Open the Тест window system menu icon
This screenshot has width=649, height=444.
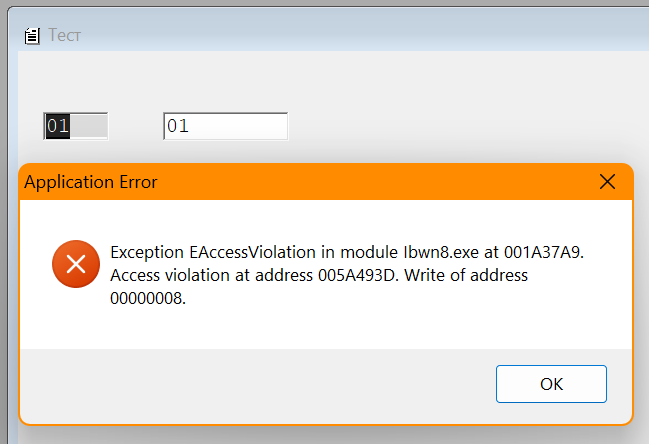tap(32, 36)
